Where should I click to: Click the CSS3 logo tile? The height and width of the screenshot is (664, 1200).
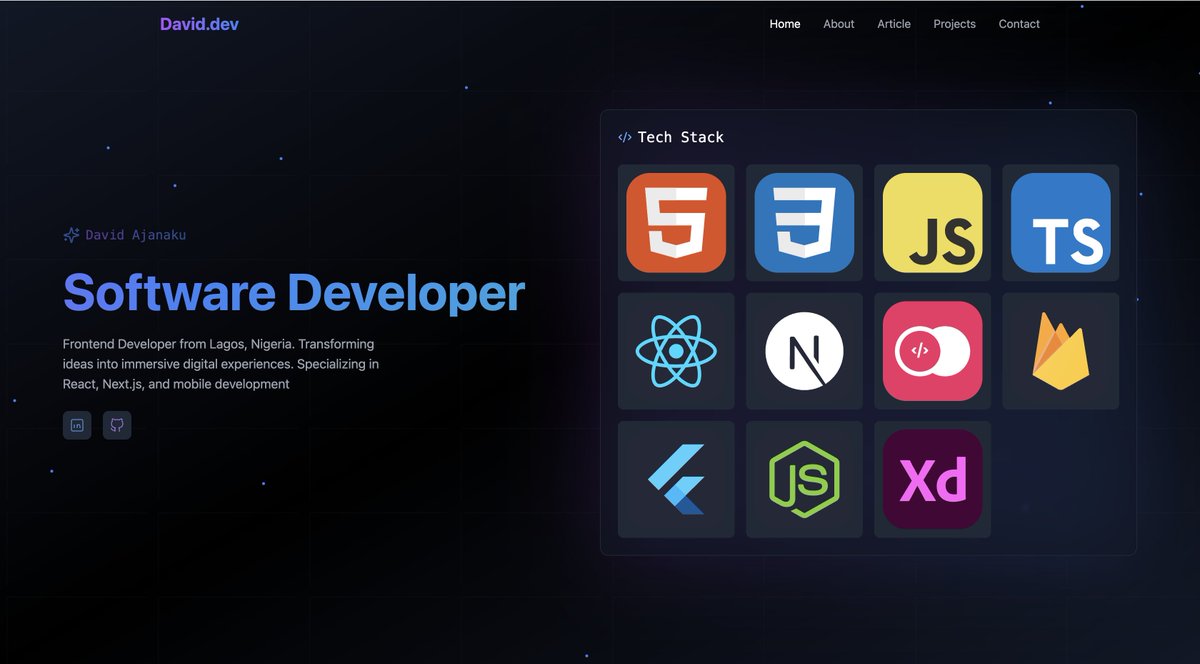[804, 223]
